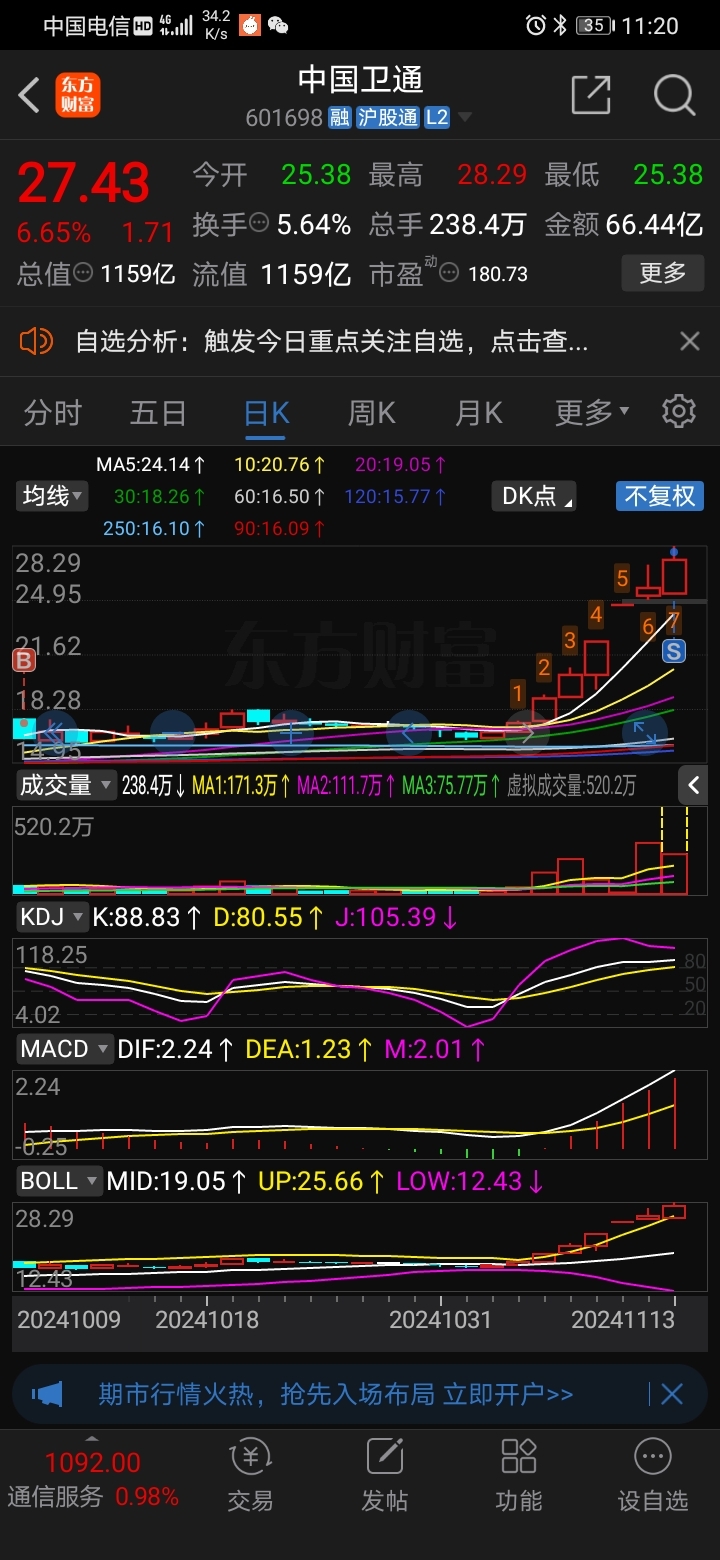The height and width of the screenshot is (1560, 720).
Task: Select the 日K tab
Action: [266, 412]
